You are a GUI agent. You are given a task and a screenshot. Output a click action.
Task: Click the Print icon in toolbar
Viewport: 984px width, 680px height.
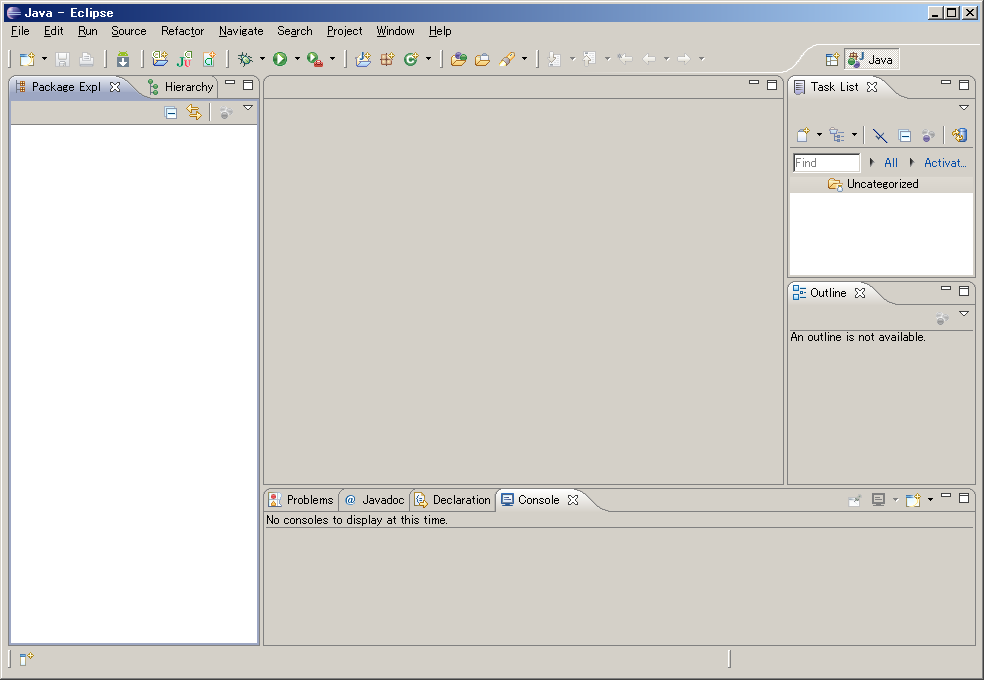pos(87,59)
